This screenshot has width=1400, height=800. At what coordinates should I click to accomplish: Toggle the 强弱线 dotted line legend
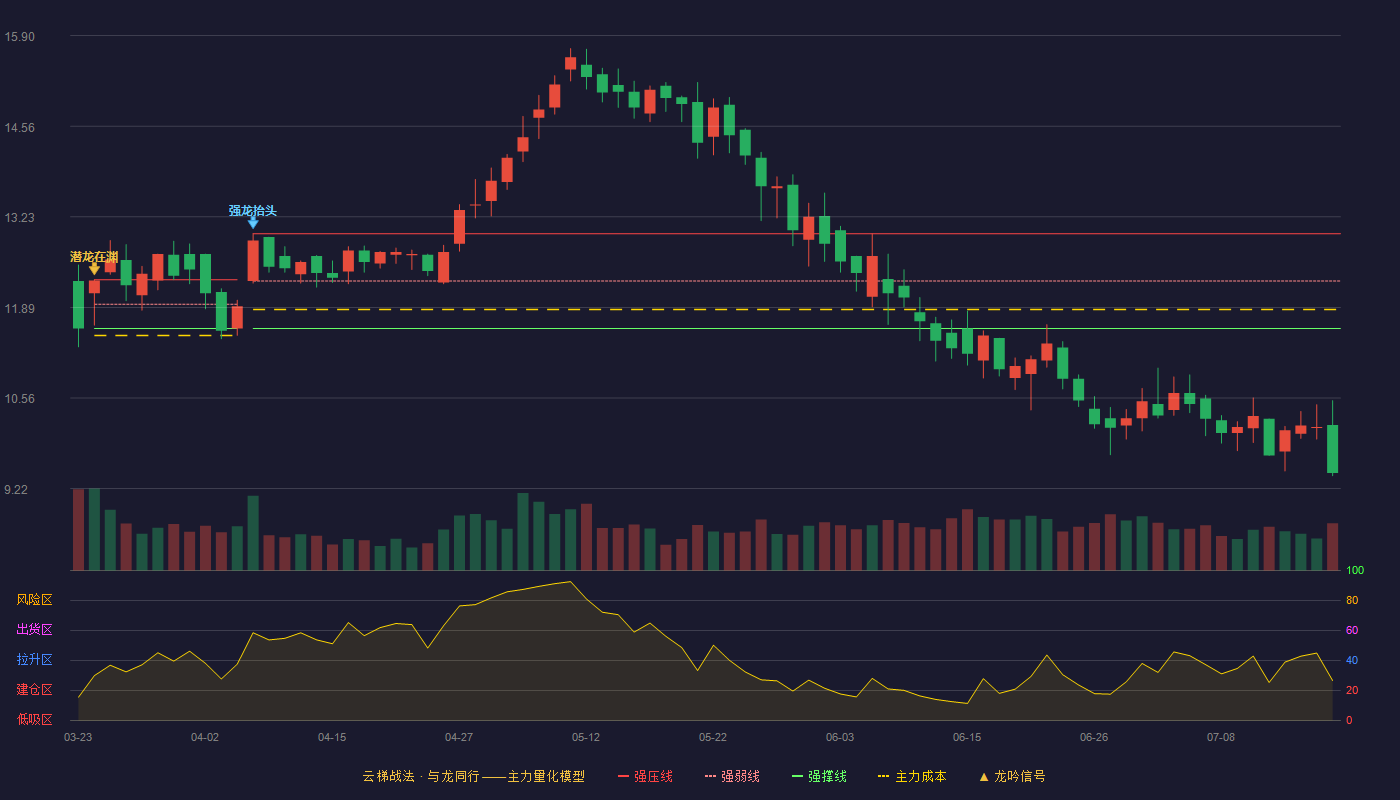point(732,776)
